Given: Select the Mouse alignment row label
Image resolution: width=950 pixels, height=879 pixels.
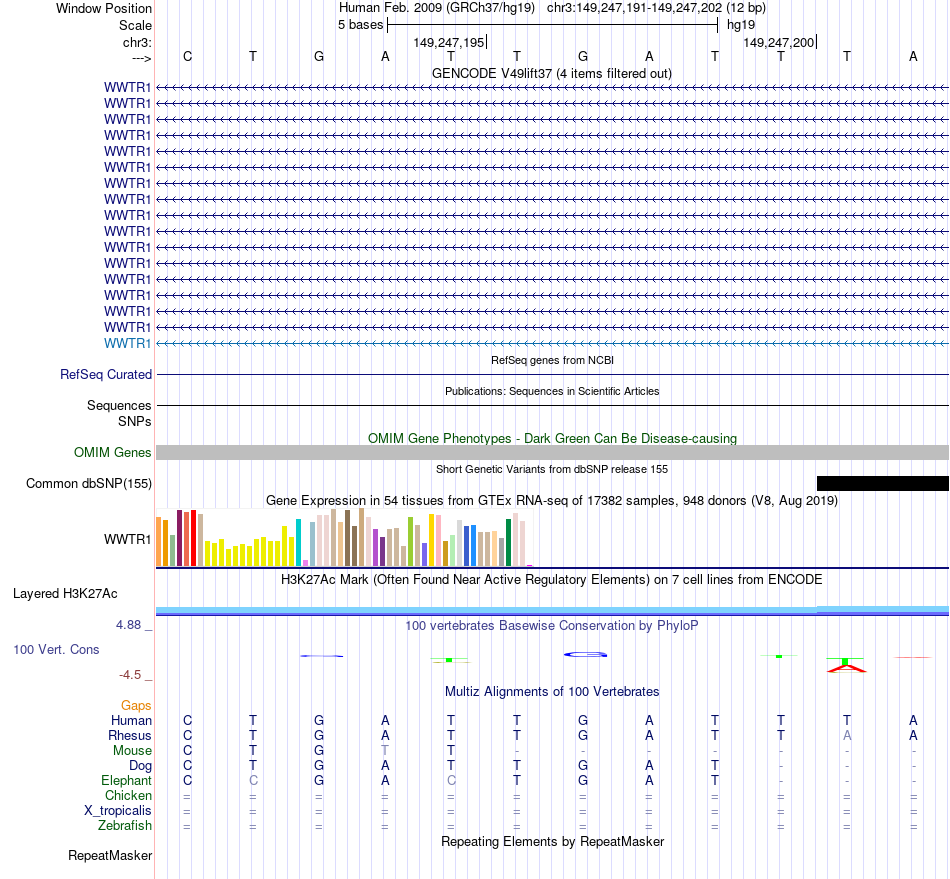Looking at the screenshot, I should point(132,751).
